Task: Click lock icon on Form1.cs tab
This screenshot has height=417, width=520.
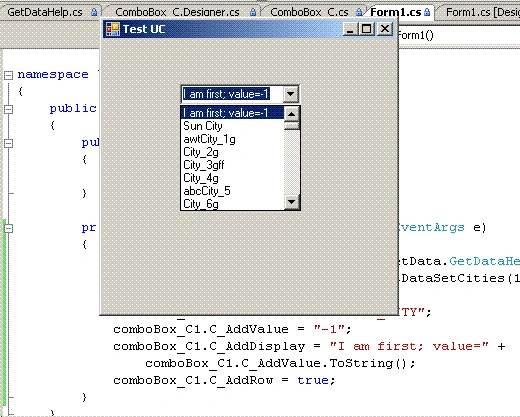Action: [427, 13]
